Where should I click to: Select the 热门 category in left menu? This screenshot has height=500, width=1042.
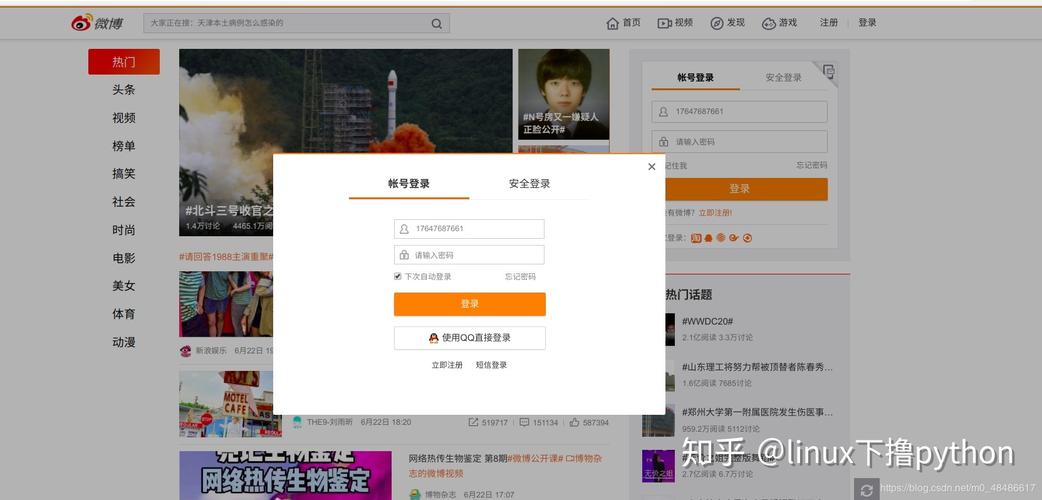click(x=124, y=62)
